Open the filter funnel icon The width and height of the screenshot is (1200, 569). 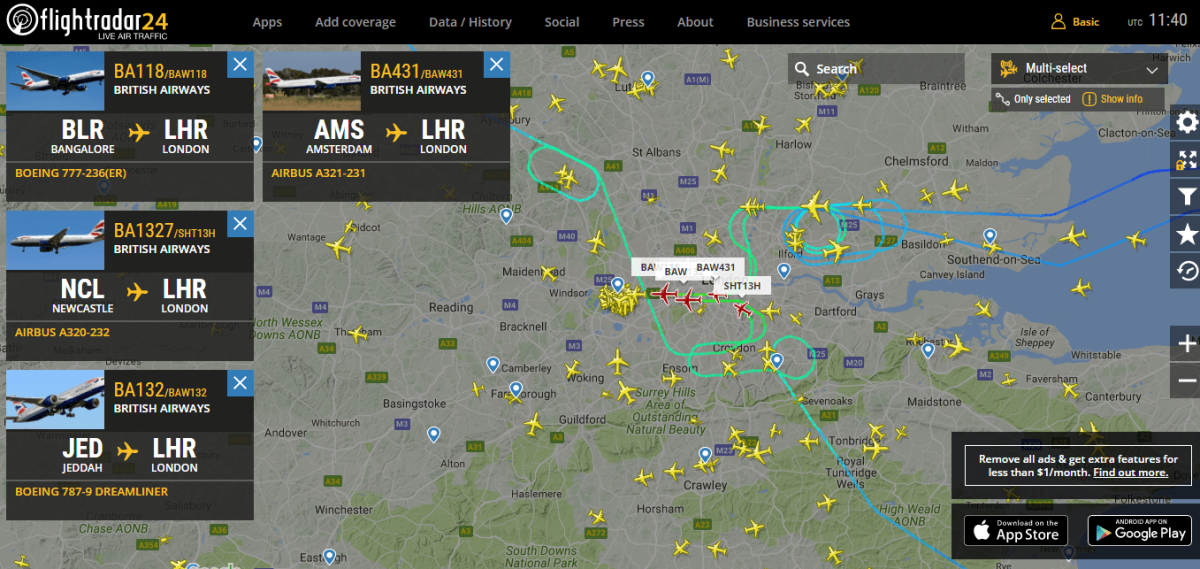point(1187,197)
